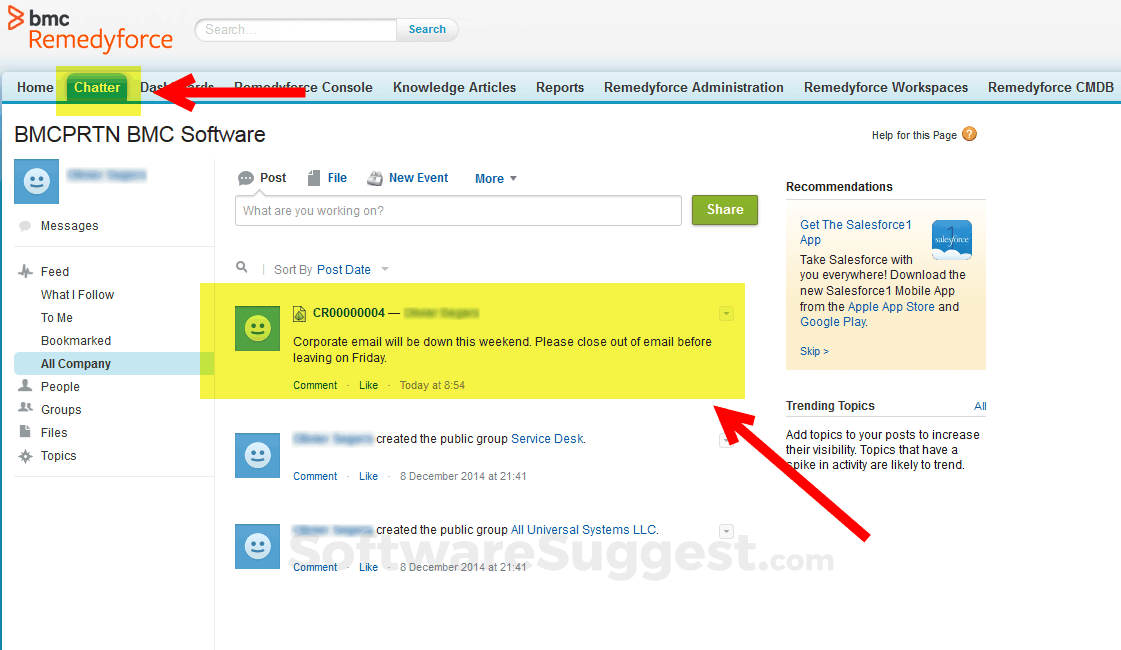Click the BMC Remedyforce logo
This screenshot has height=650, width=1121.
pyautogui.click(x=90, y=30)
